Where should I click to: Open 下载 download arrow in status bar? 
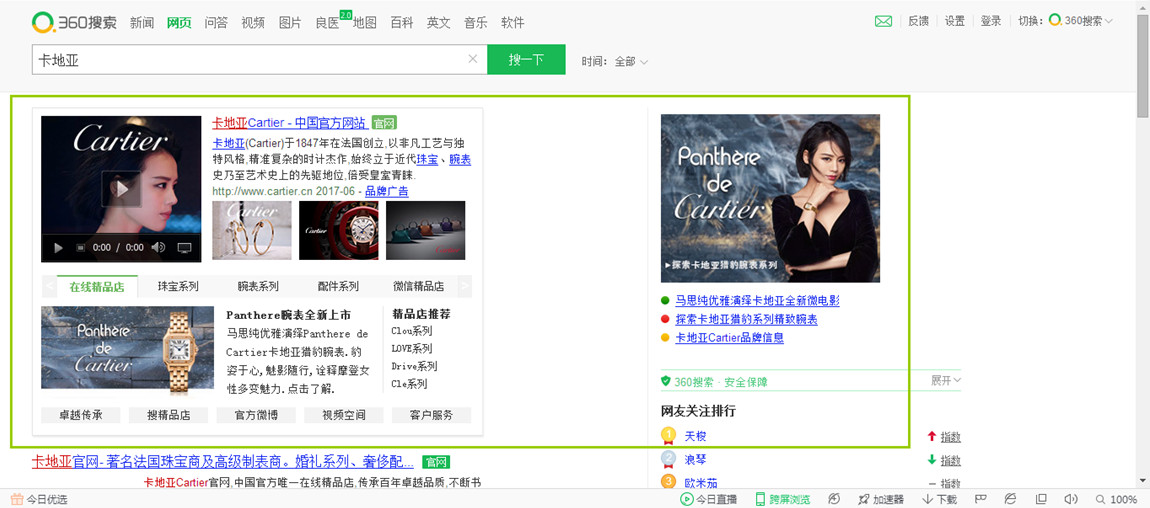pos(939,499)
